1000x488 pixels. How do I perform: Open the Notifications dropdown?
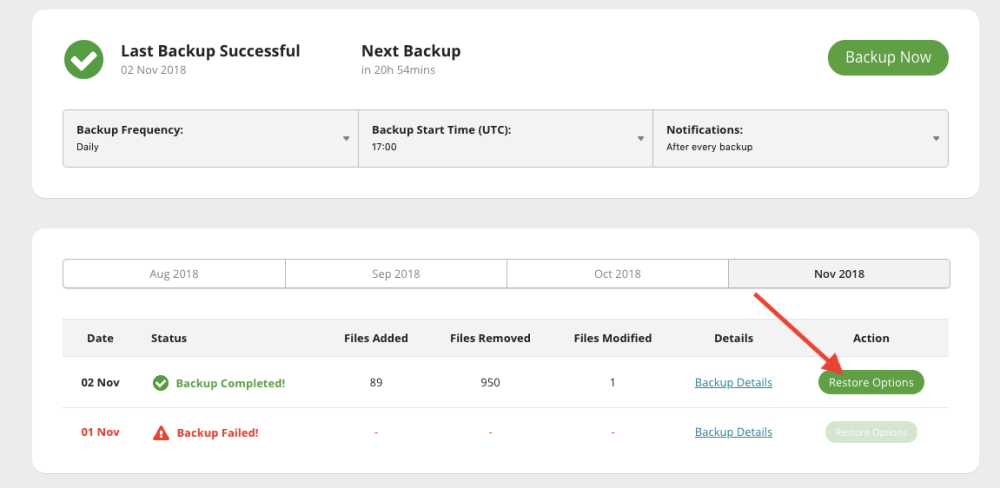click(800, 138)
